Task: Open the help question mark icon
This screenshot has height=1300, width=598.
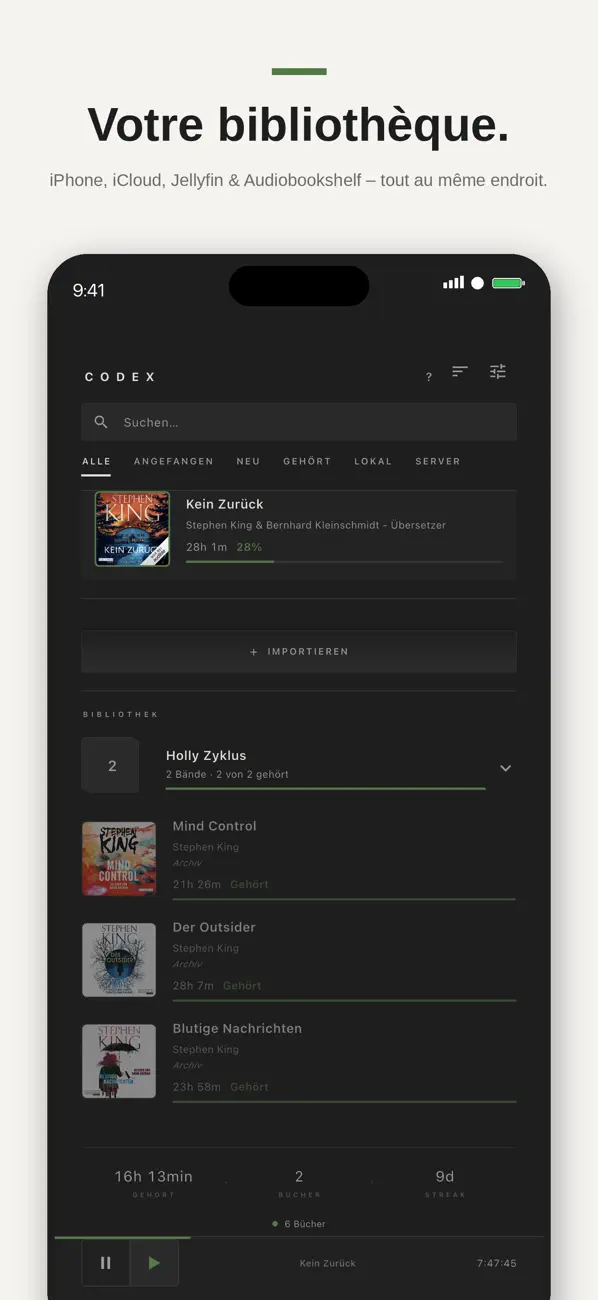Action: click(429, 377)
